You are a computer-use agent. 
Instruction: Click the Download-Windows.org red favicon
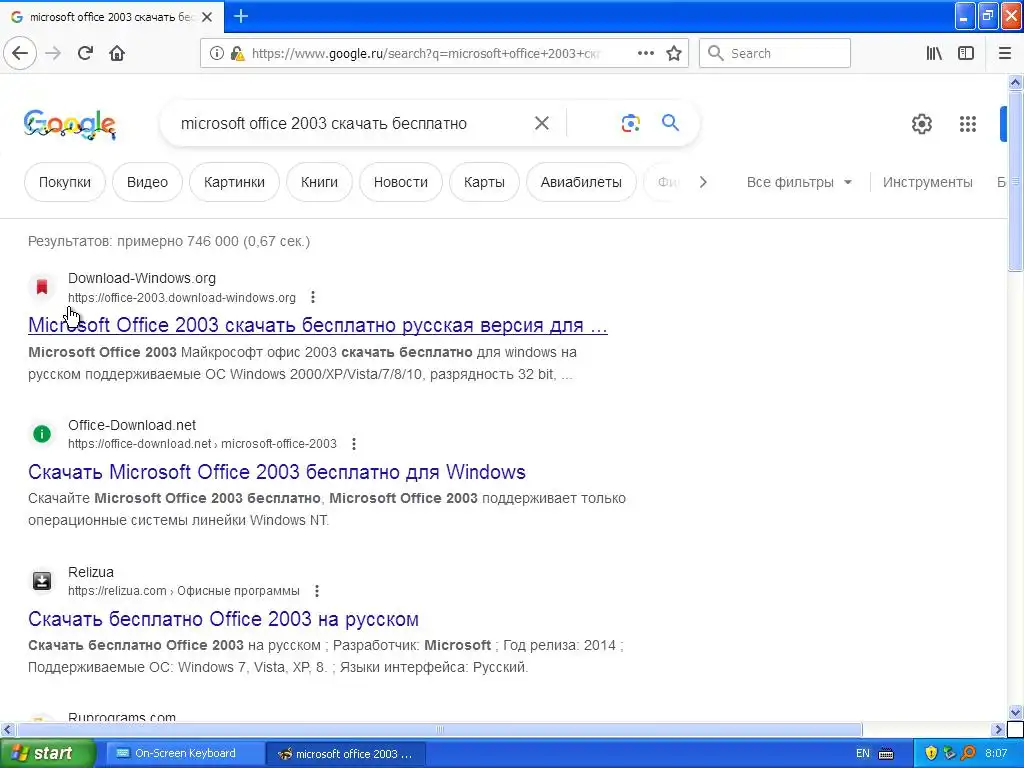click(x=42, y=287)
